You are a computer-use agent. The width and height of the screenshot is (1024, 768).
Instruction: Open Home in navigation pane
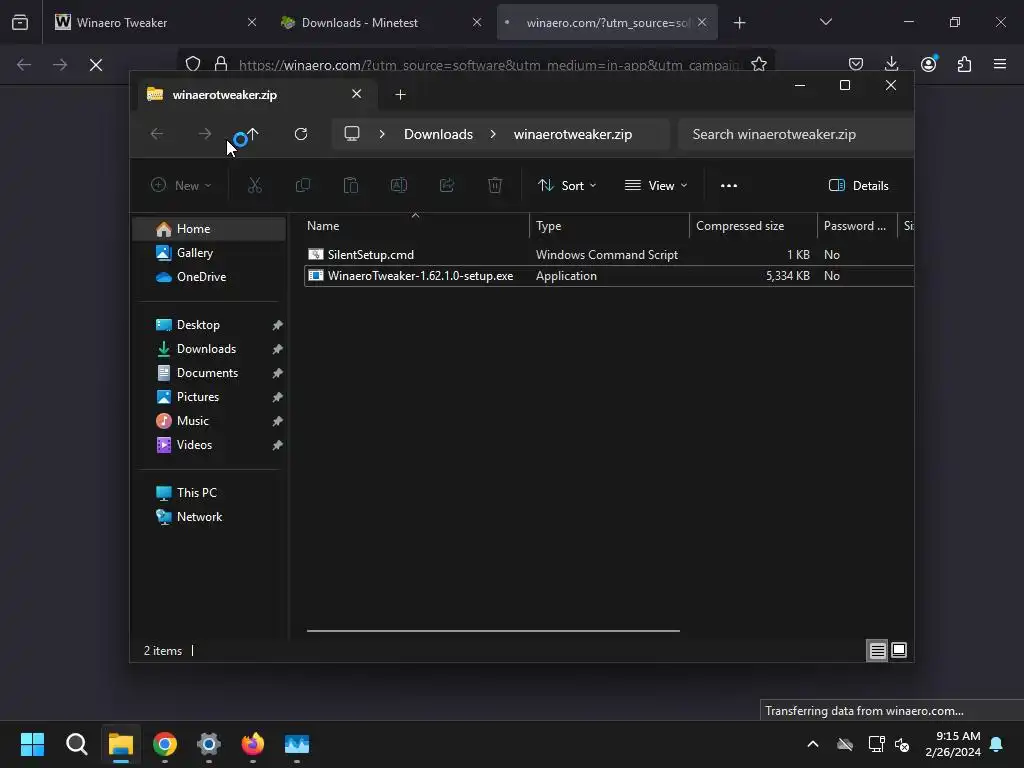[x=209, y=229]
